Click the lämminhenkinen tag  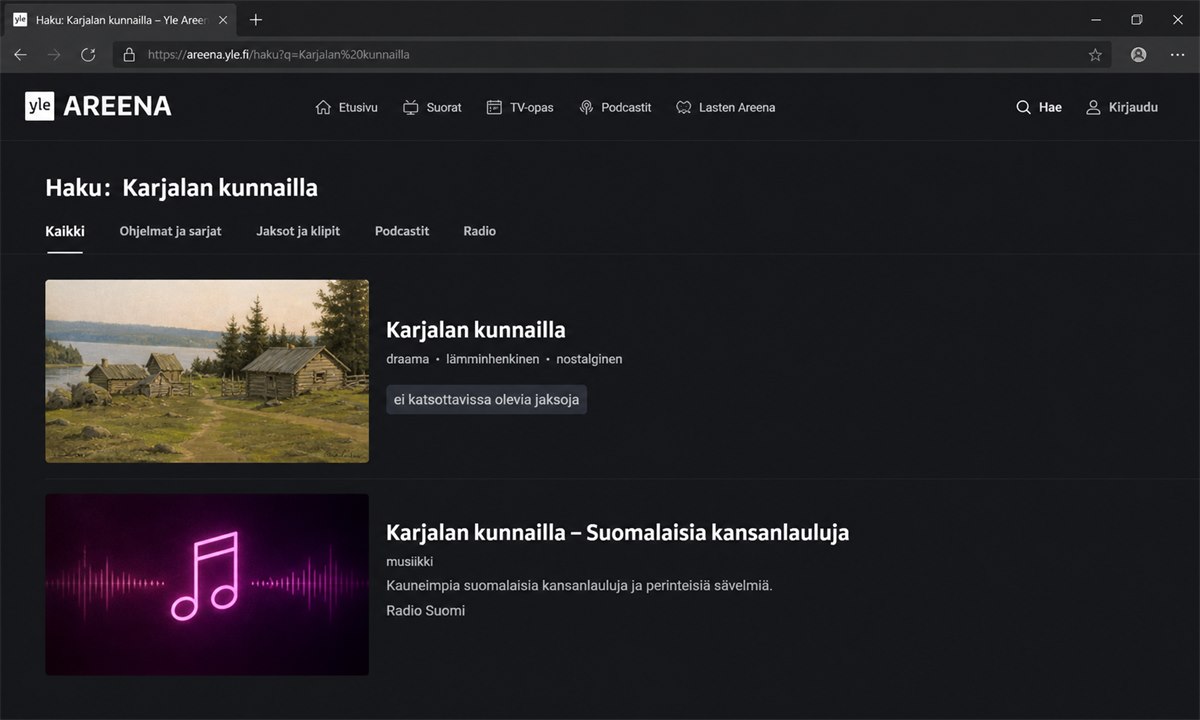point(493,359)
